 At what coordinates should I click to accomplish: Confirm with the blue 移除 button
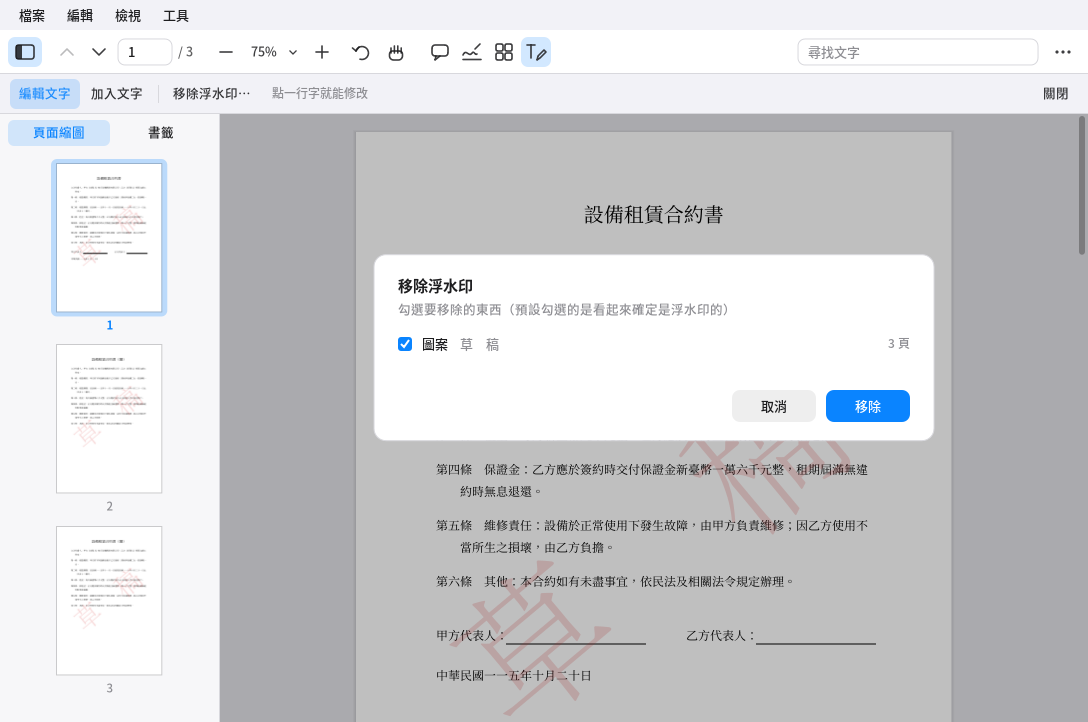(x=867, y=406)
